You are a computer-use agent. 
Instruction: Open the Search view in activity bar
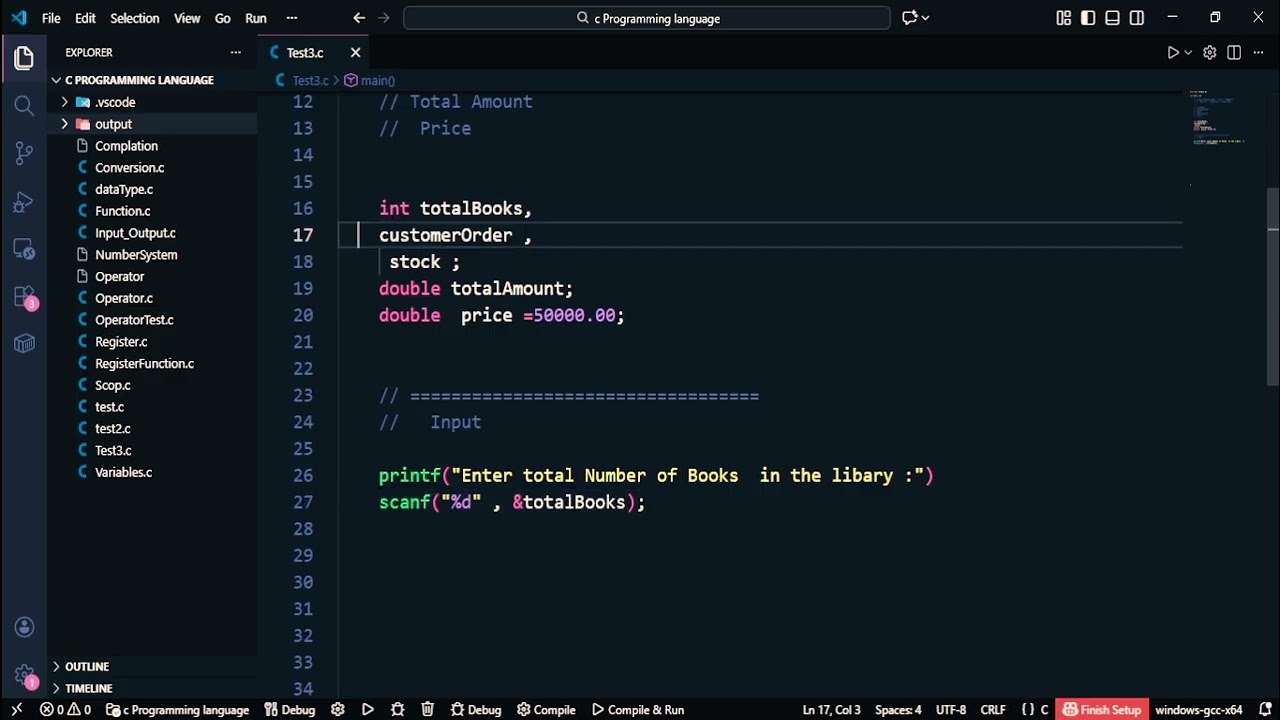pos(24,105)
